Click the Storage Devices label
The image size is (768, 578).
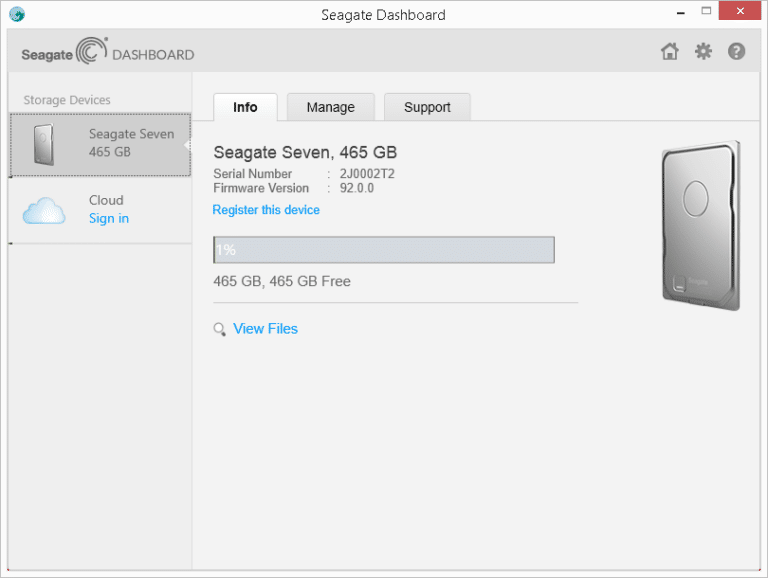tap(67, 100)
